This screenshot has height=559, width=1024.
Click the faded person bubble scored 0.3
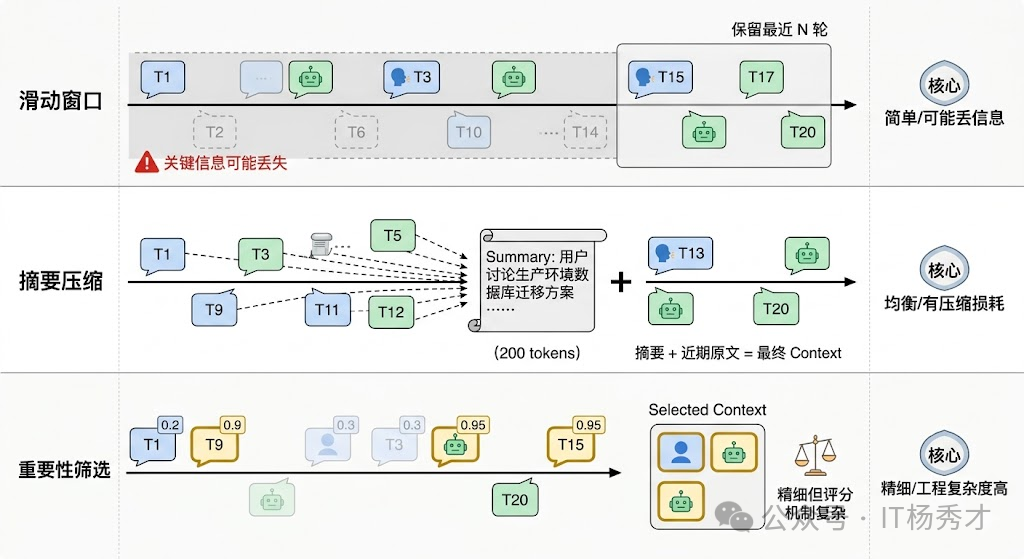328,446
